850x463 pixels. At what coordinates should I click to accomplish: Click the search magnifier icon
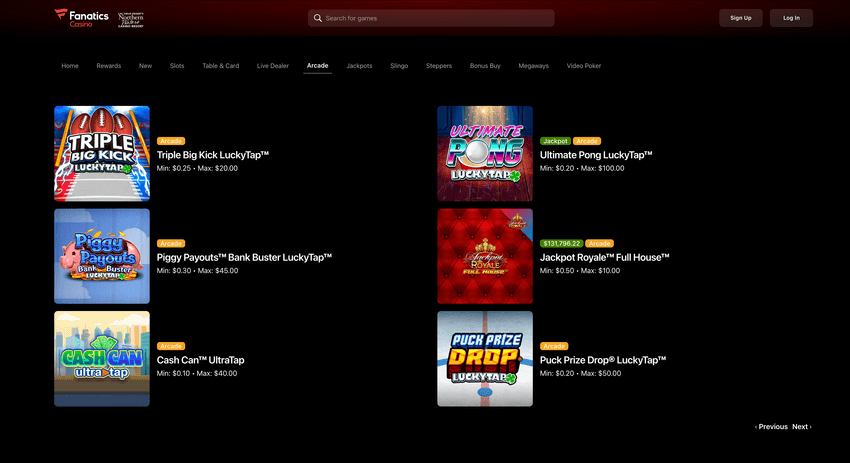click(318, 18)
